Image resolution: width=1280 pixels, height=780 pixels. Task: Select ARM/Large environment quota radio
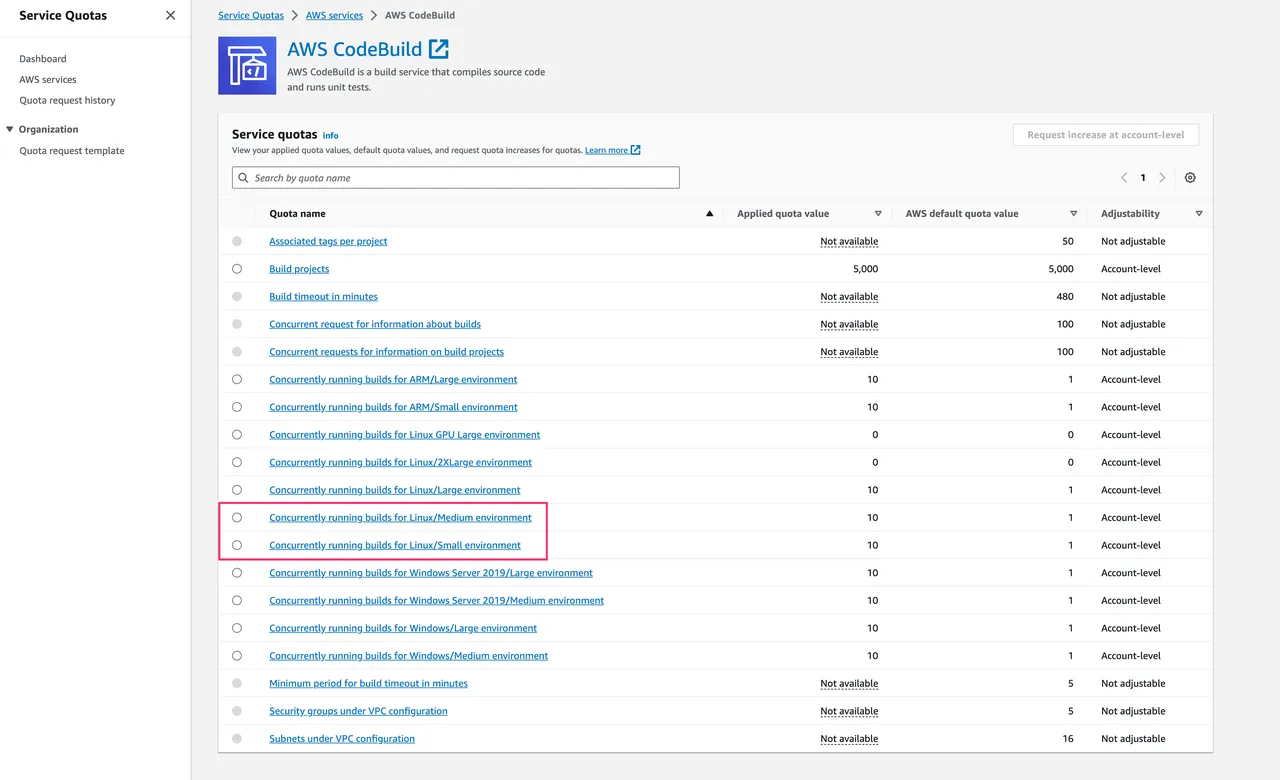[x=237, y=380]
